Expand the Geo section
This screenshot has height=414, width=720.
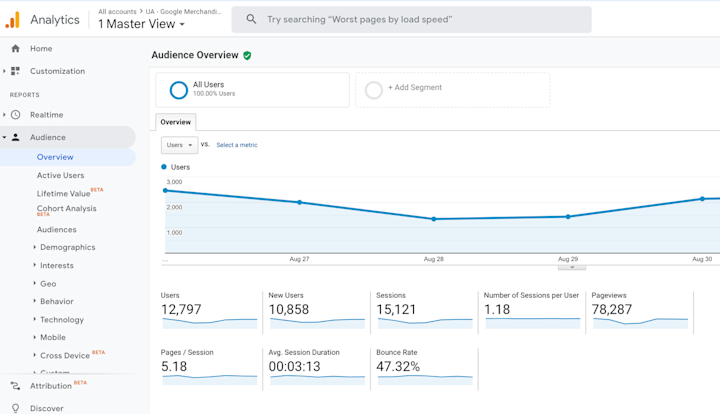coord(47,283)
